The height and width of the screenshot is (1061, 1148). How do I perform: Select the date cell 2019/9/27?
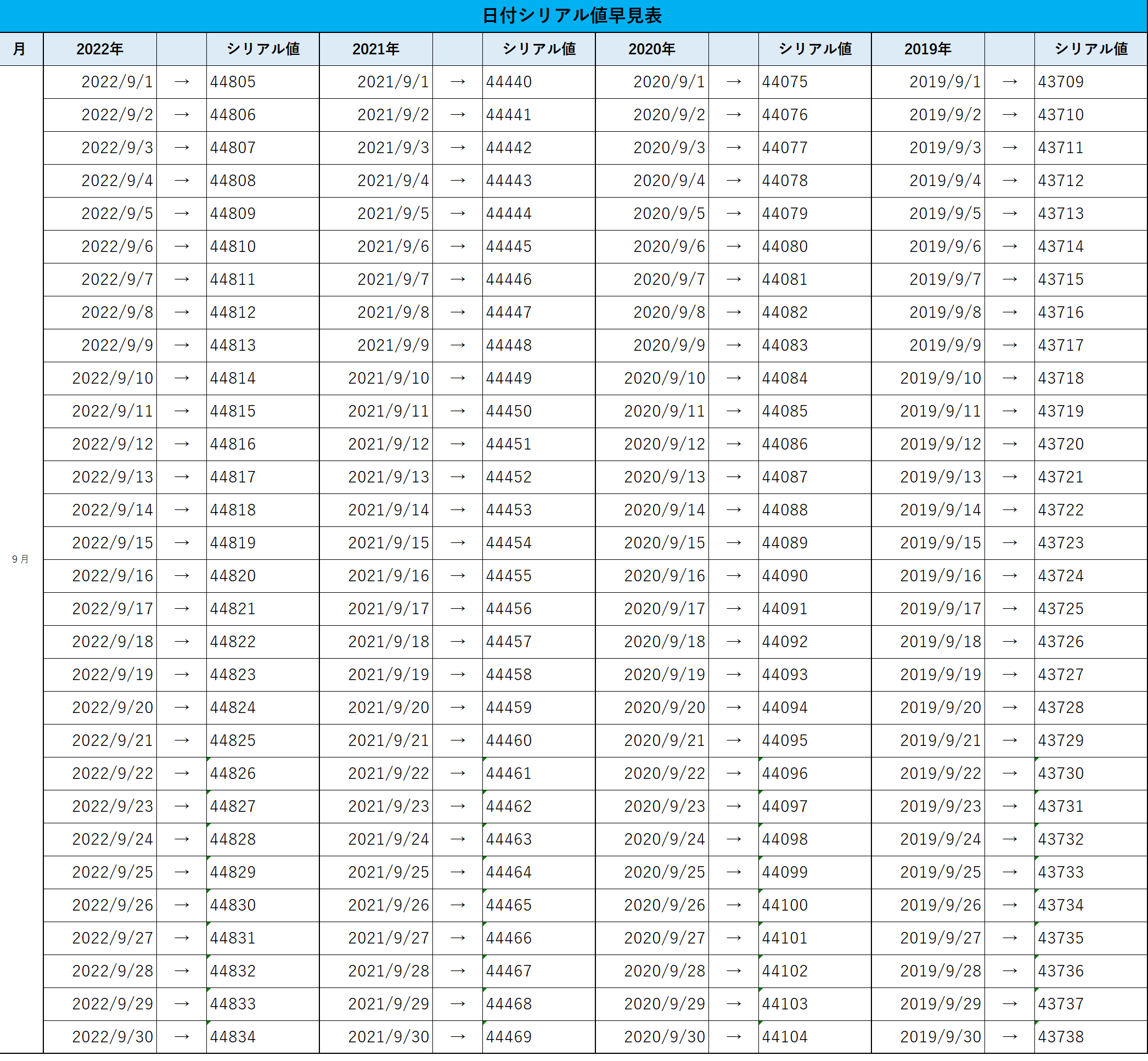[928, 938]
